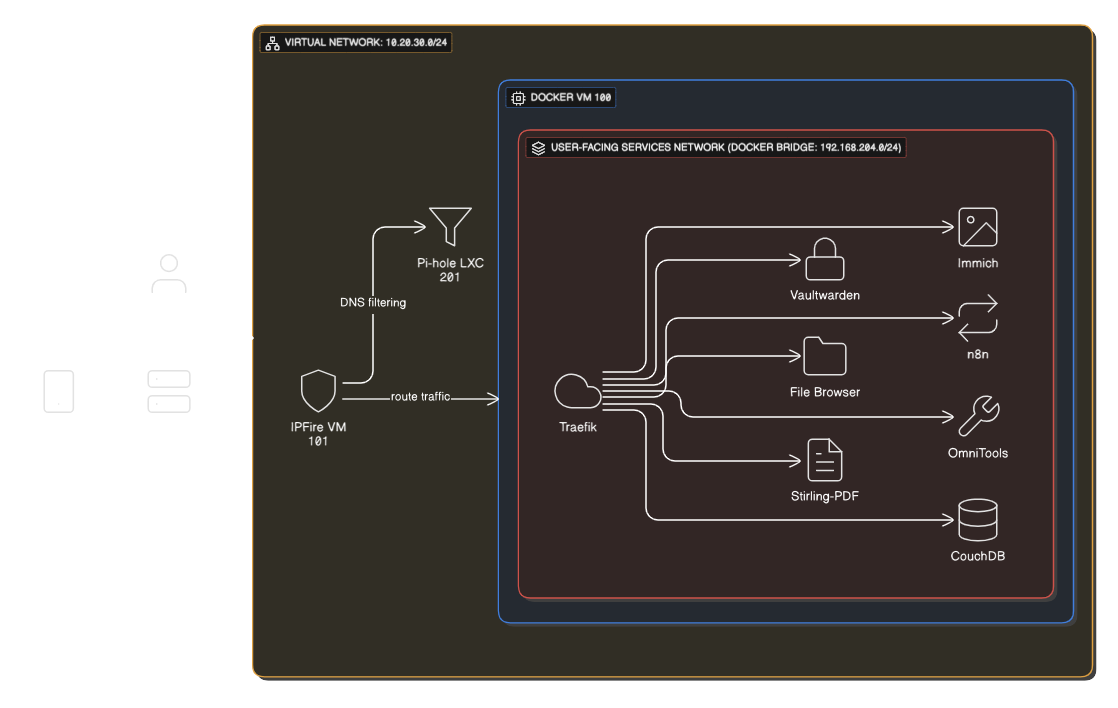Open the Immich image icon
Viewport: 1118px width, 708px height.
tap(977, 228)
